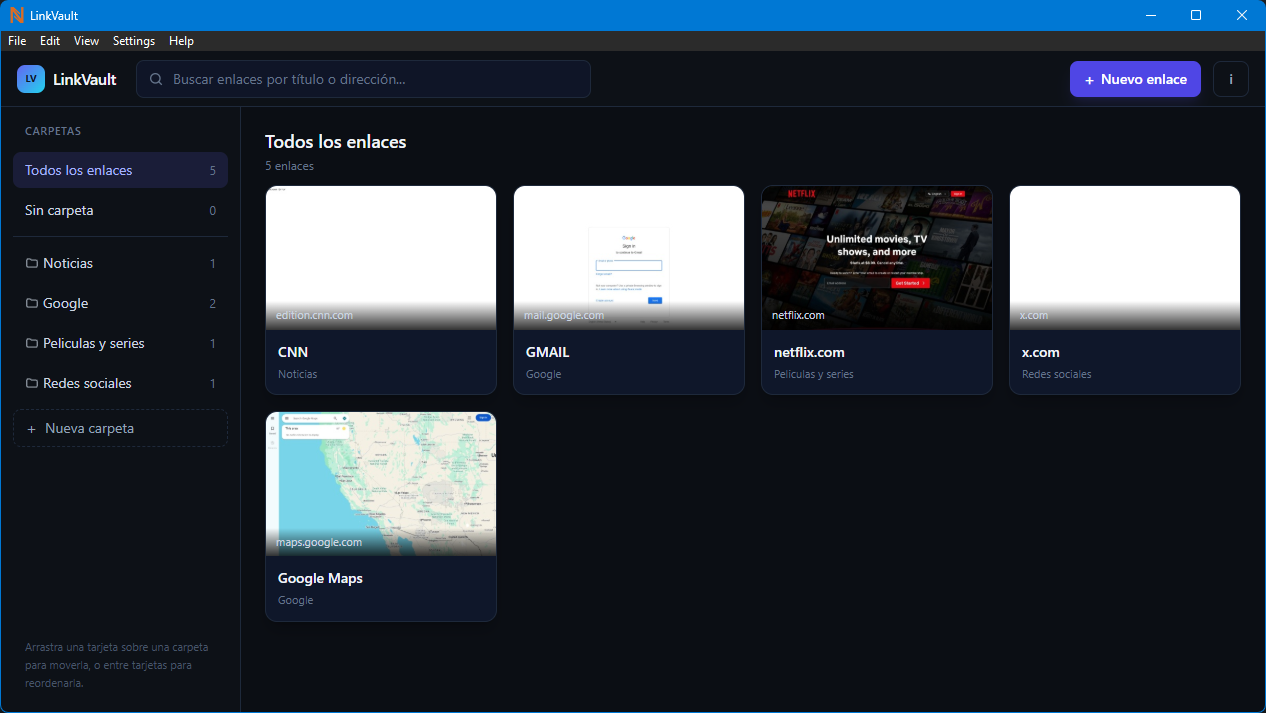The height and width of the screenshot is (713, 1266).
Task: Open the Edit menu
Action: click(x=50, y=41)
